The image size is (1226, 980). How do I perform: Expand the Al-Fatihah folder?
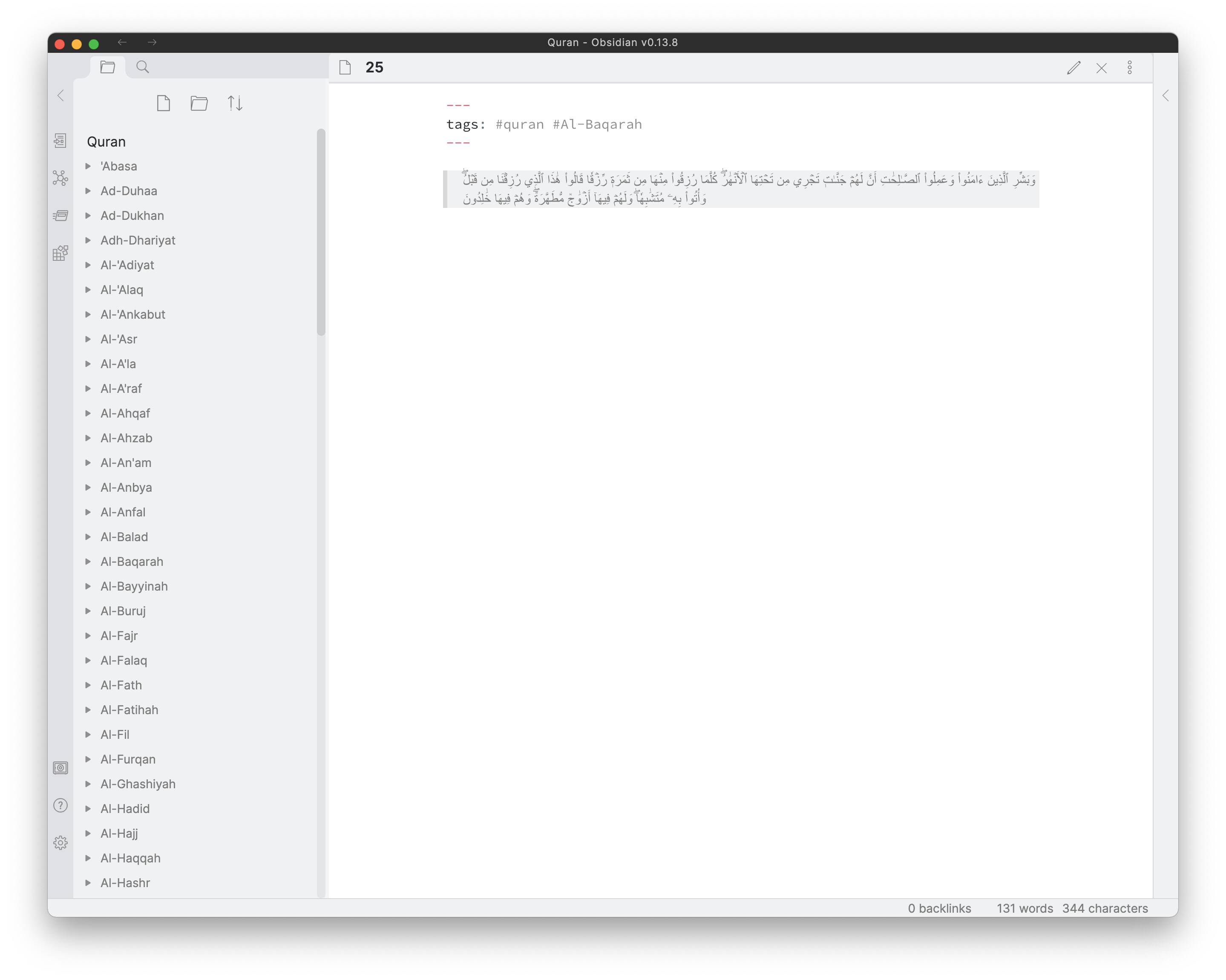88,710
